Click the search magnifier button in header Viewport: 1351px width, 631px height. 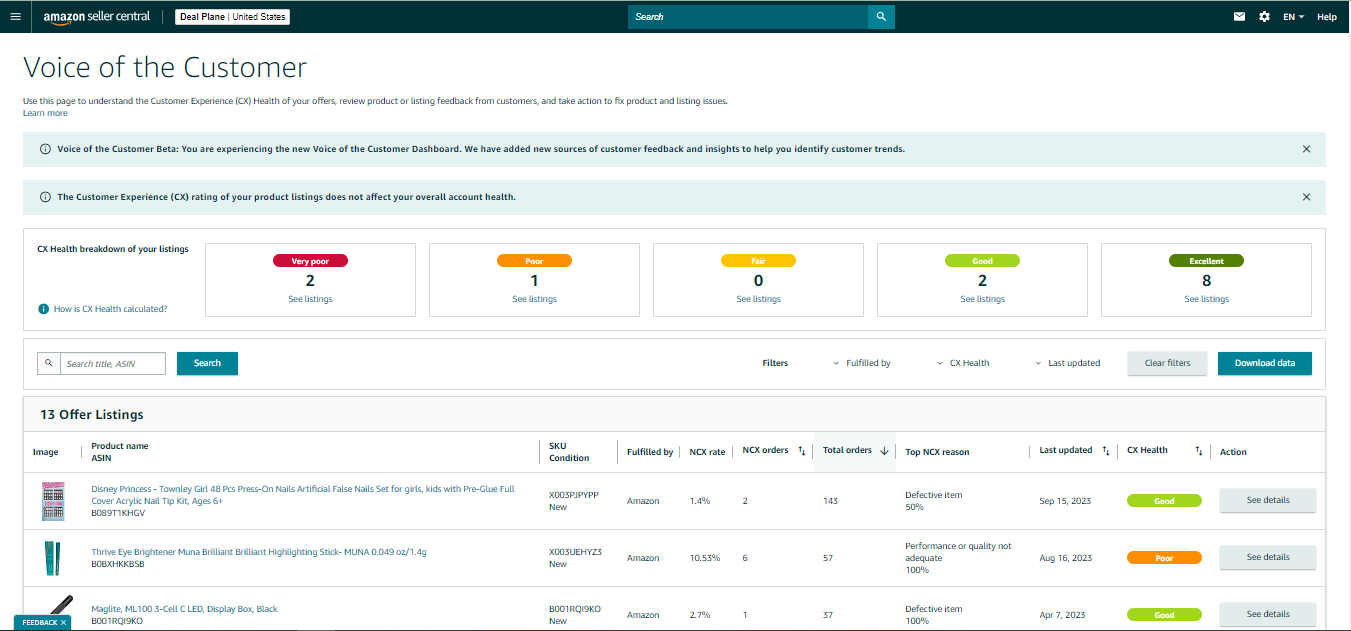(x=881, y=17)
